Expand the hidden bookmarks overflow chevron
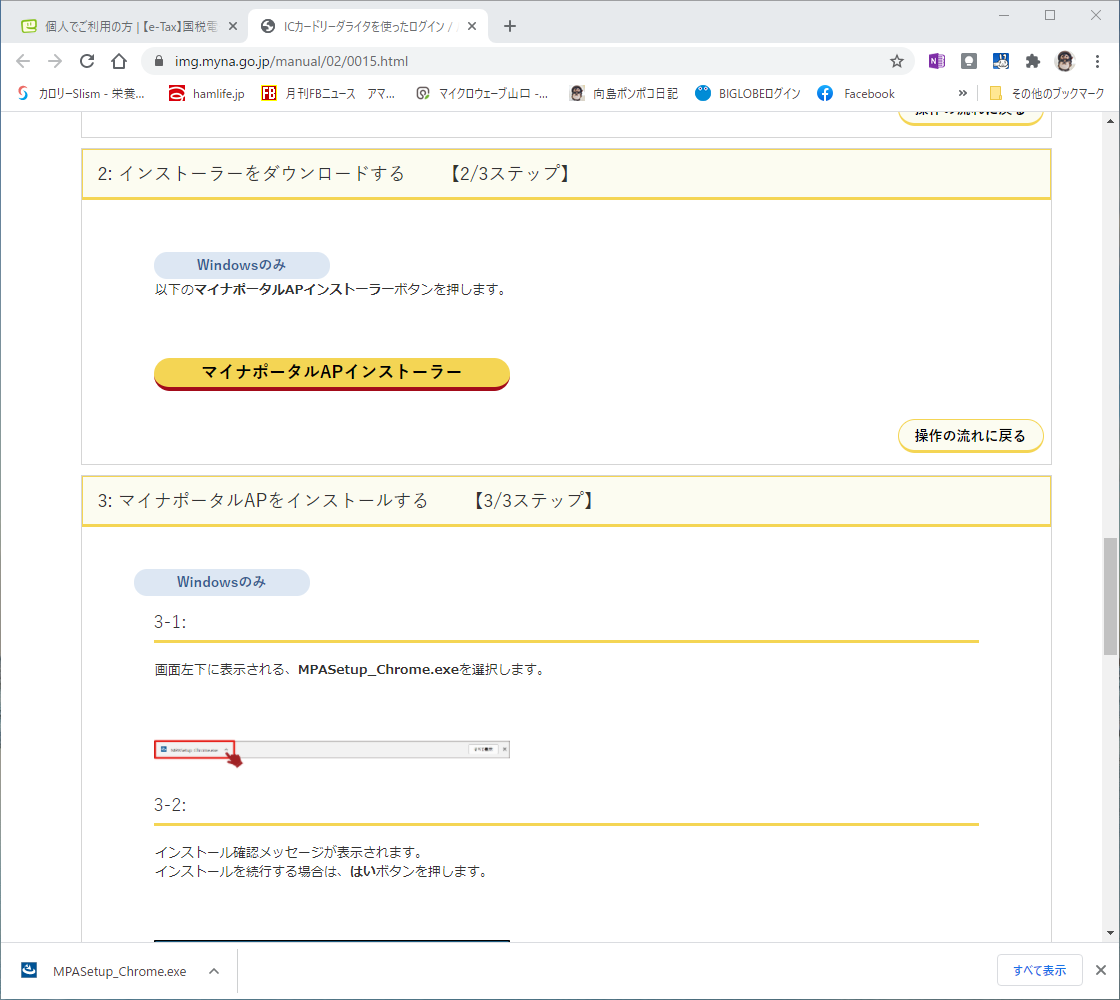This screenshot has width=1120, height=1000. coord(963,93)
